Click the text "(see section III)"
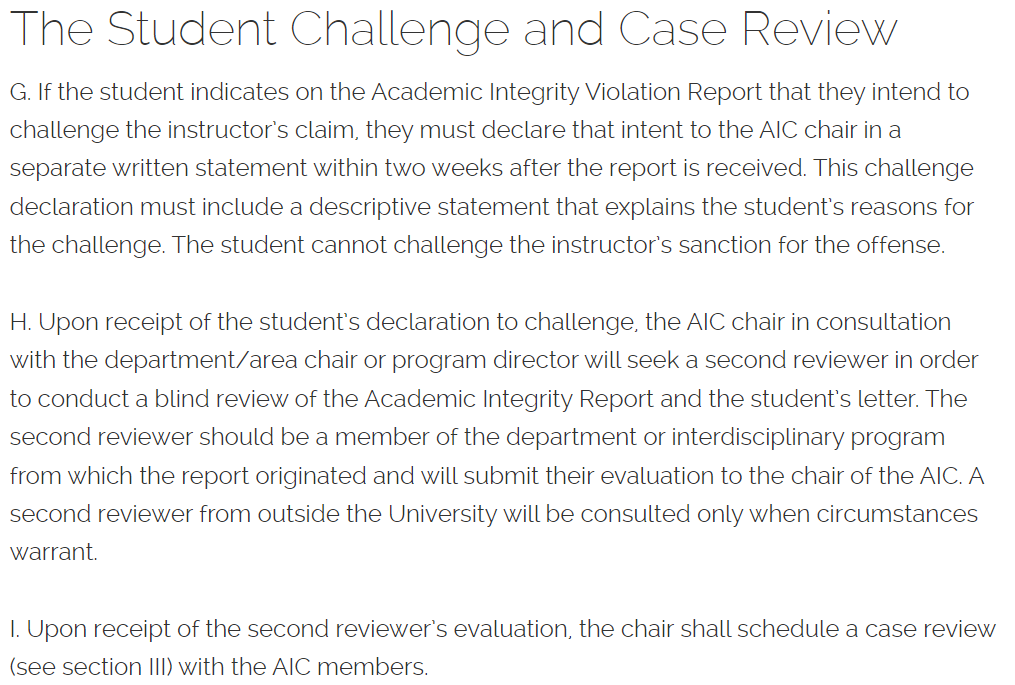1015x685 pixels. pos(90,668)
